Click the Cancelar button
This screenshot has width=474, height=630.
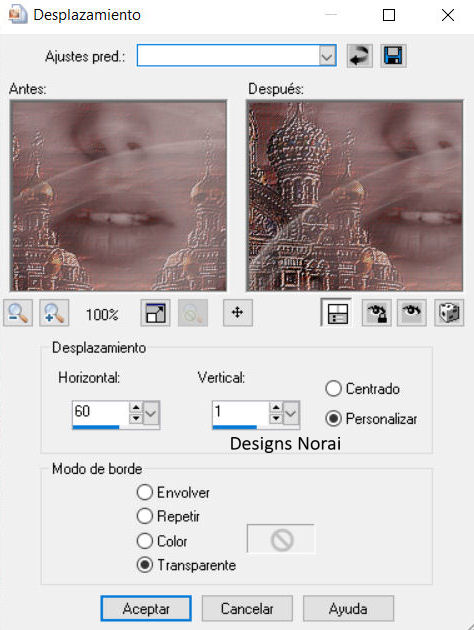[x=247, y=608]
